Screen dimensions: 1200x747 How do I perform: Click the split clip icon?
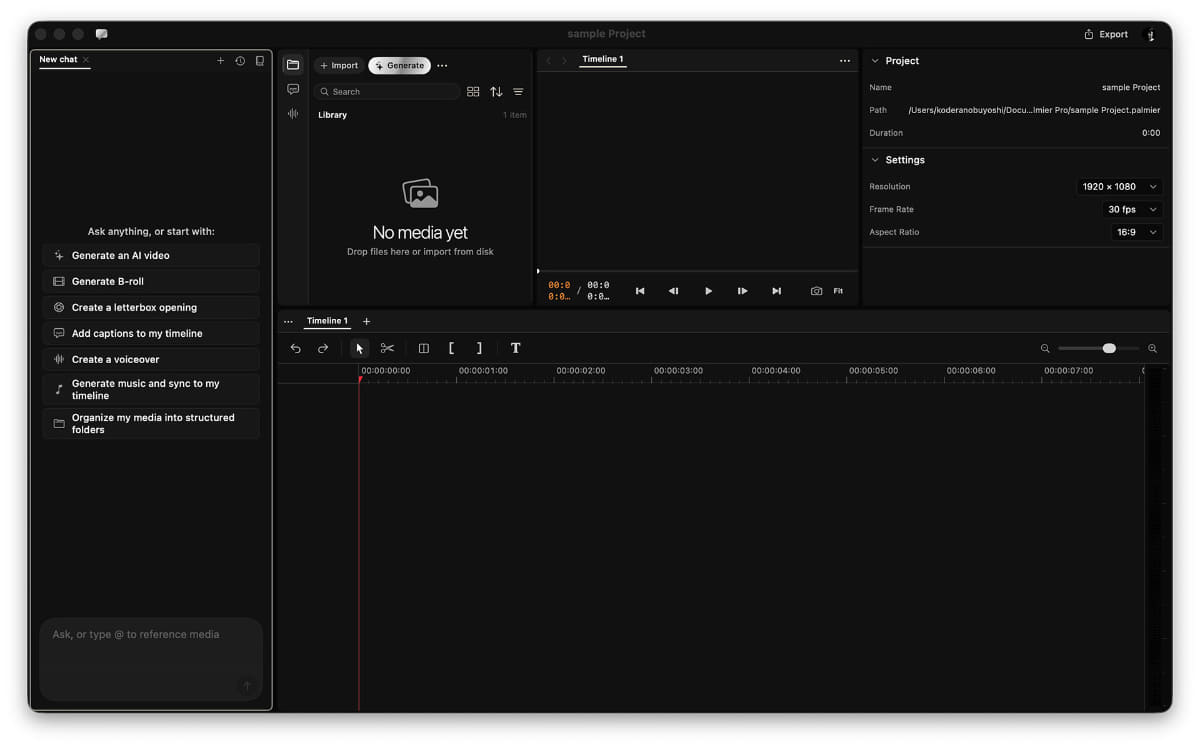pyautogui.click(x=424, y=348)
